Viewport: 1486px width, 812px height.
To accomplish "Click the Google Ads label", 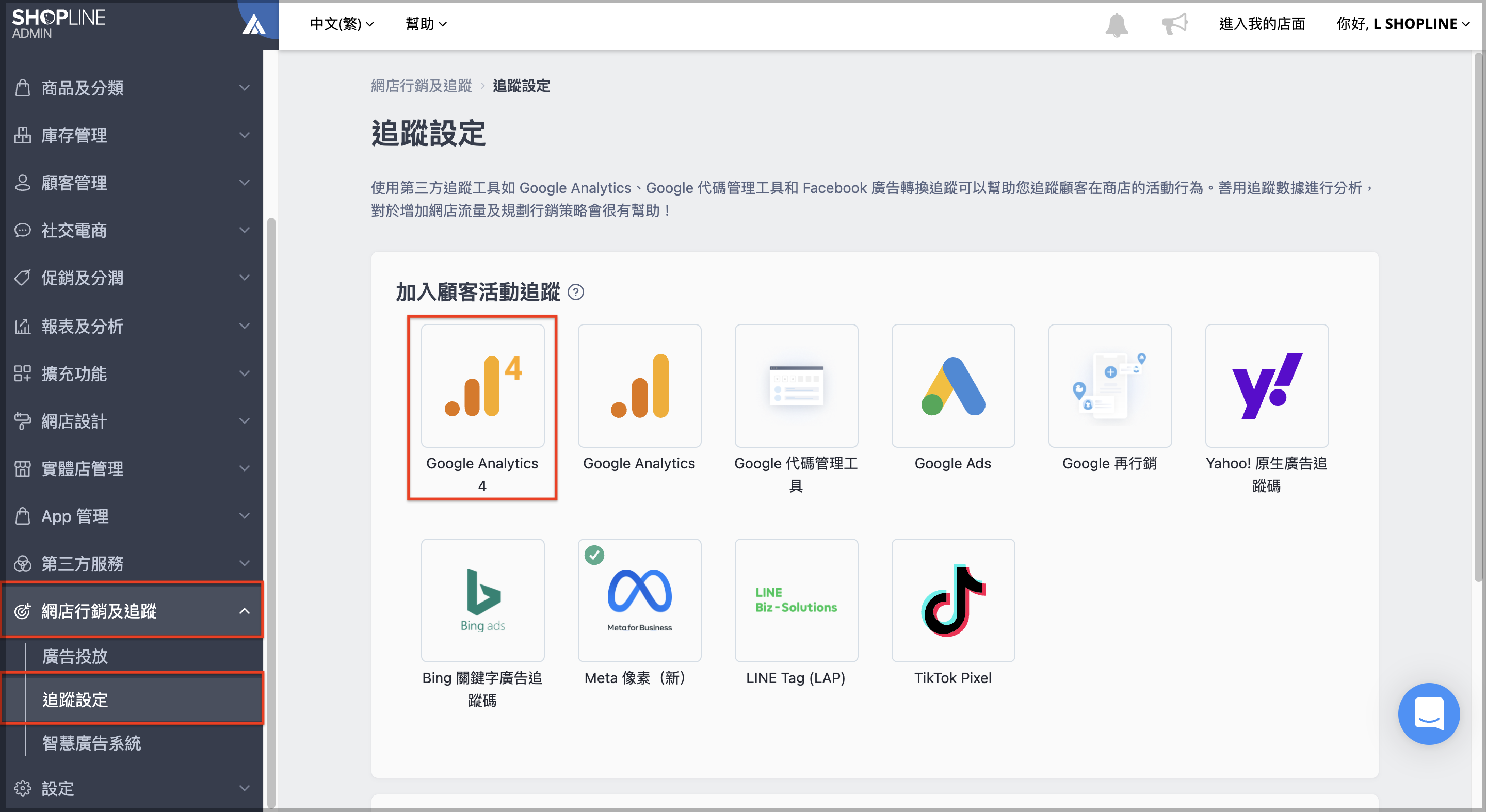I will [x=953, y=463].
